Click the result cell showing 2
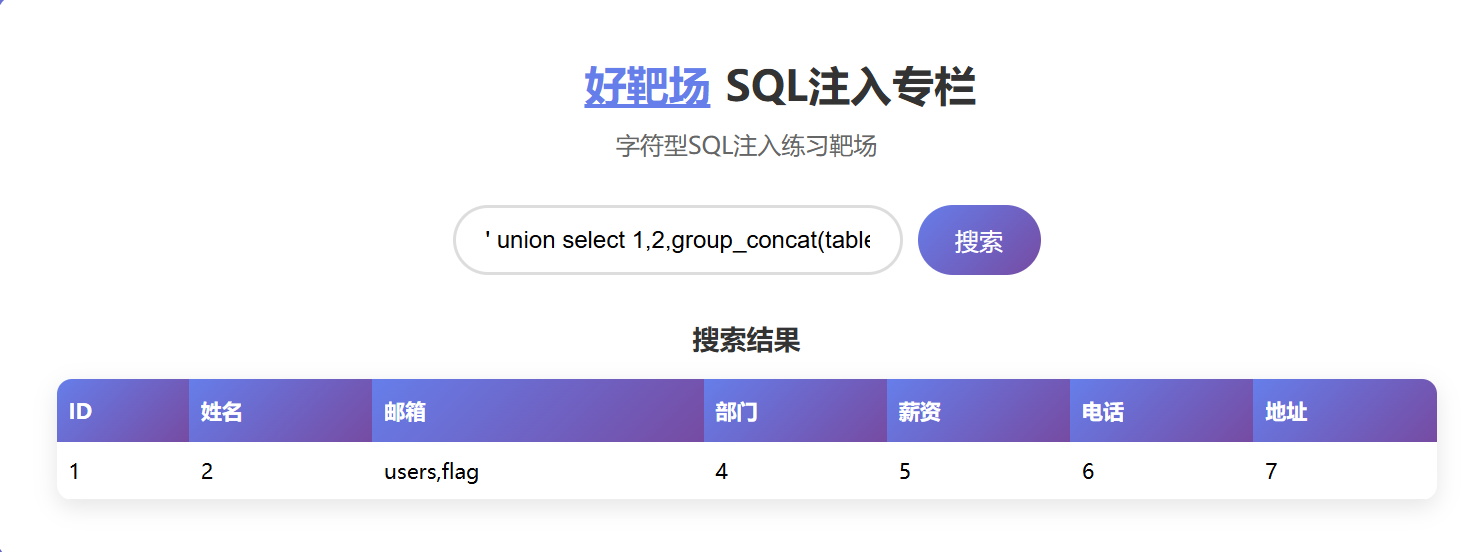This screenshot has height=552, width=1482. 280,471
